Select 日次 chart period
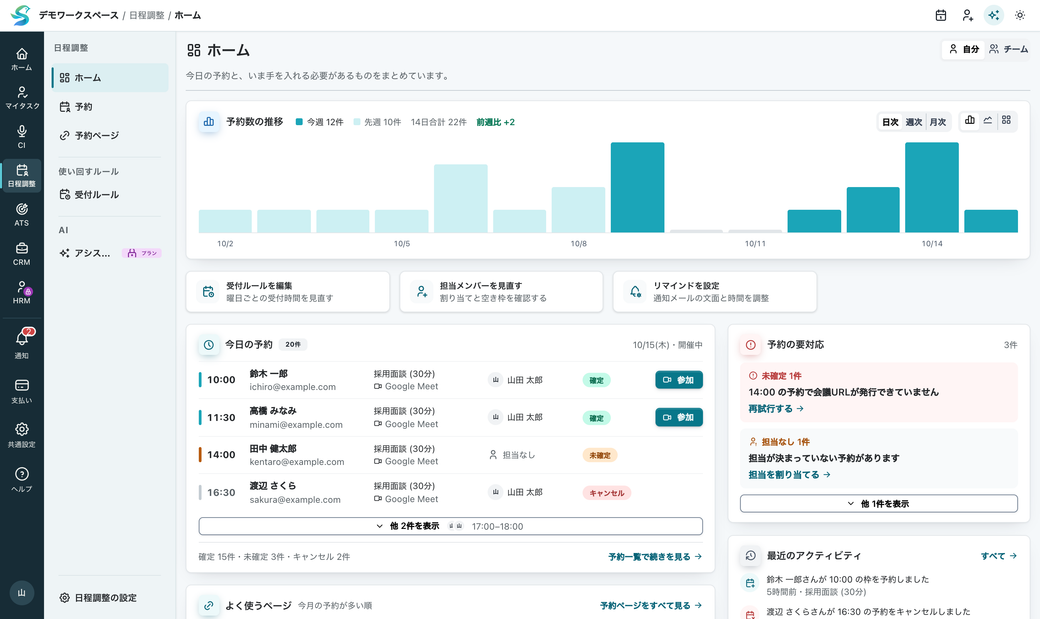 (x=890, y=122)
